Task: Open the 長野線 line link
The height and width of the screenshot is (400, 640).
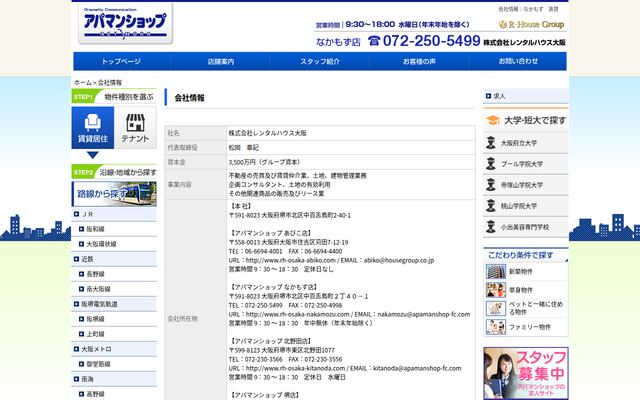Action: pyautogui.click(x=96, y=274)
